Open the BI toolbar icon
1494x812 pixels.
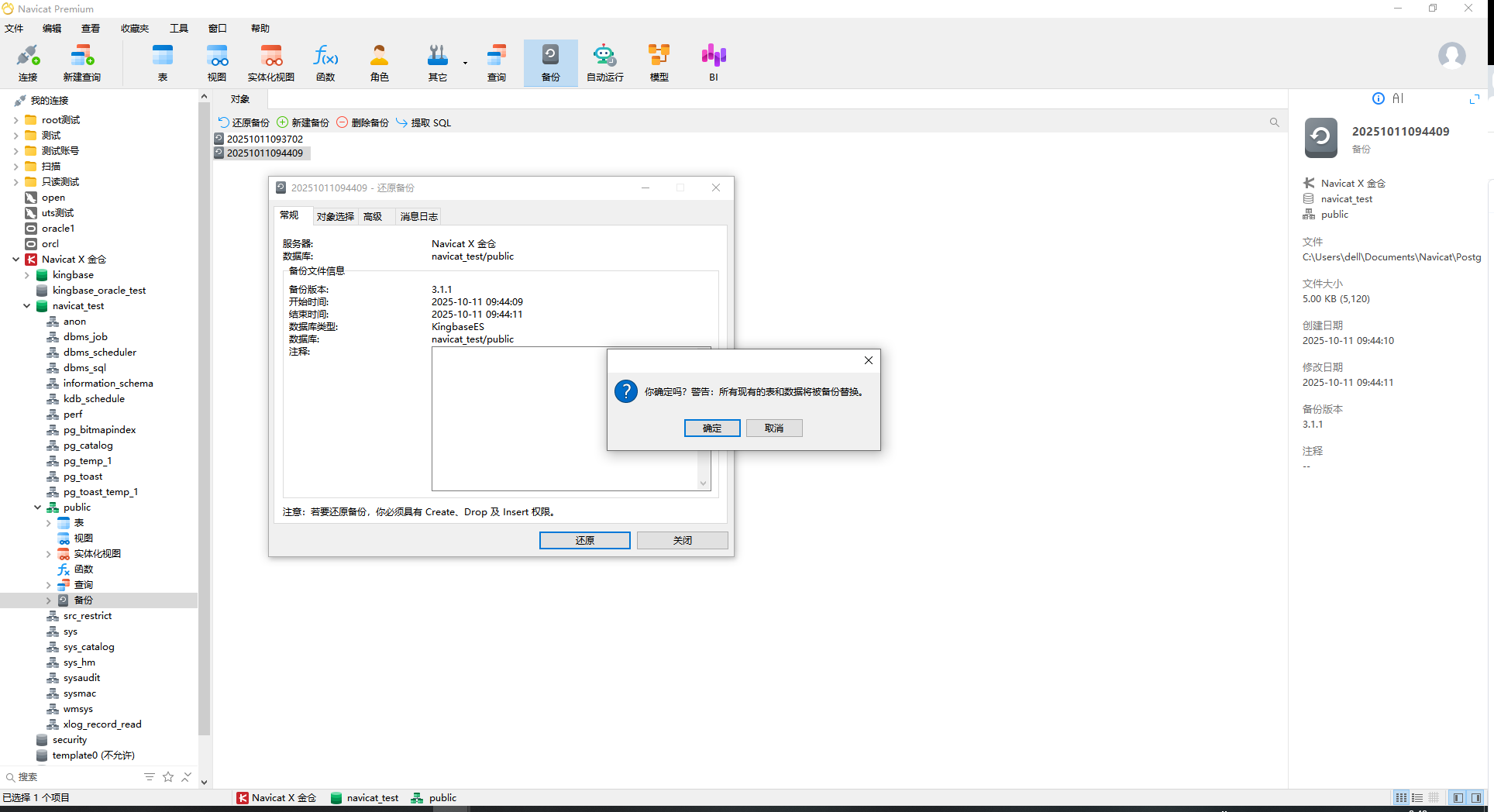coord(714,63)
